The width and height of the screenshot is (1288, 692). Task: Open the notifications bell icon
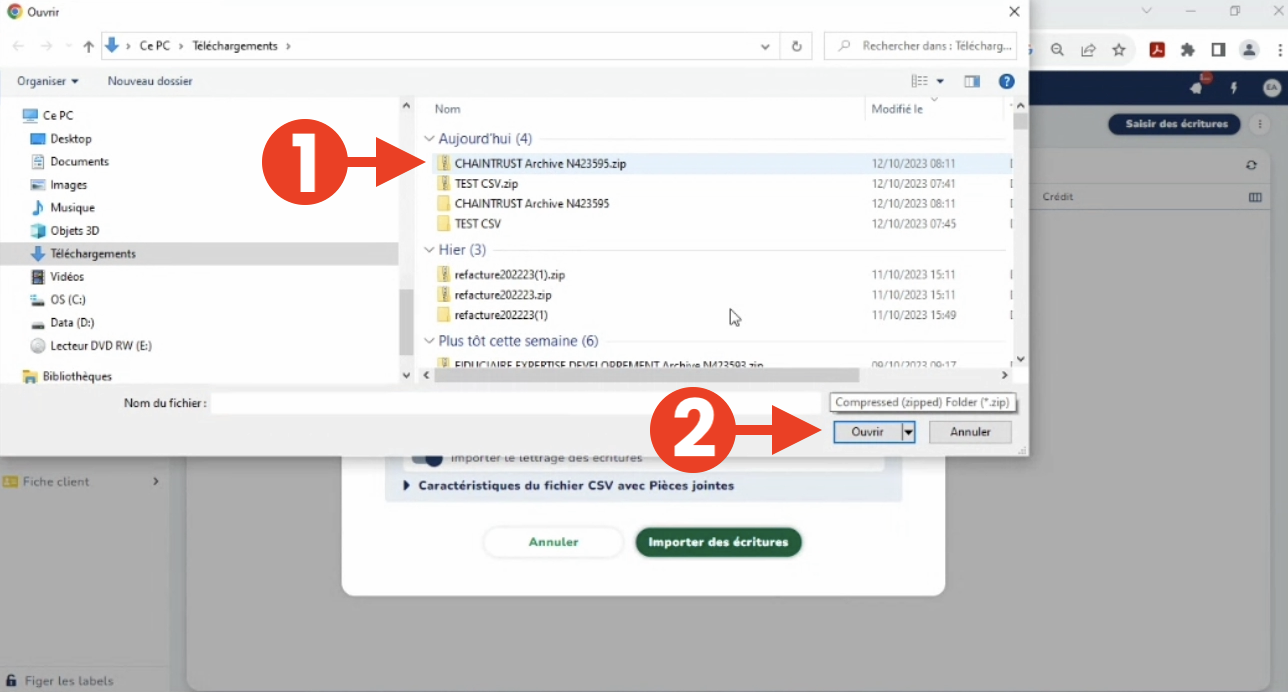point(1197,88)
